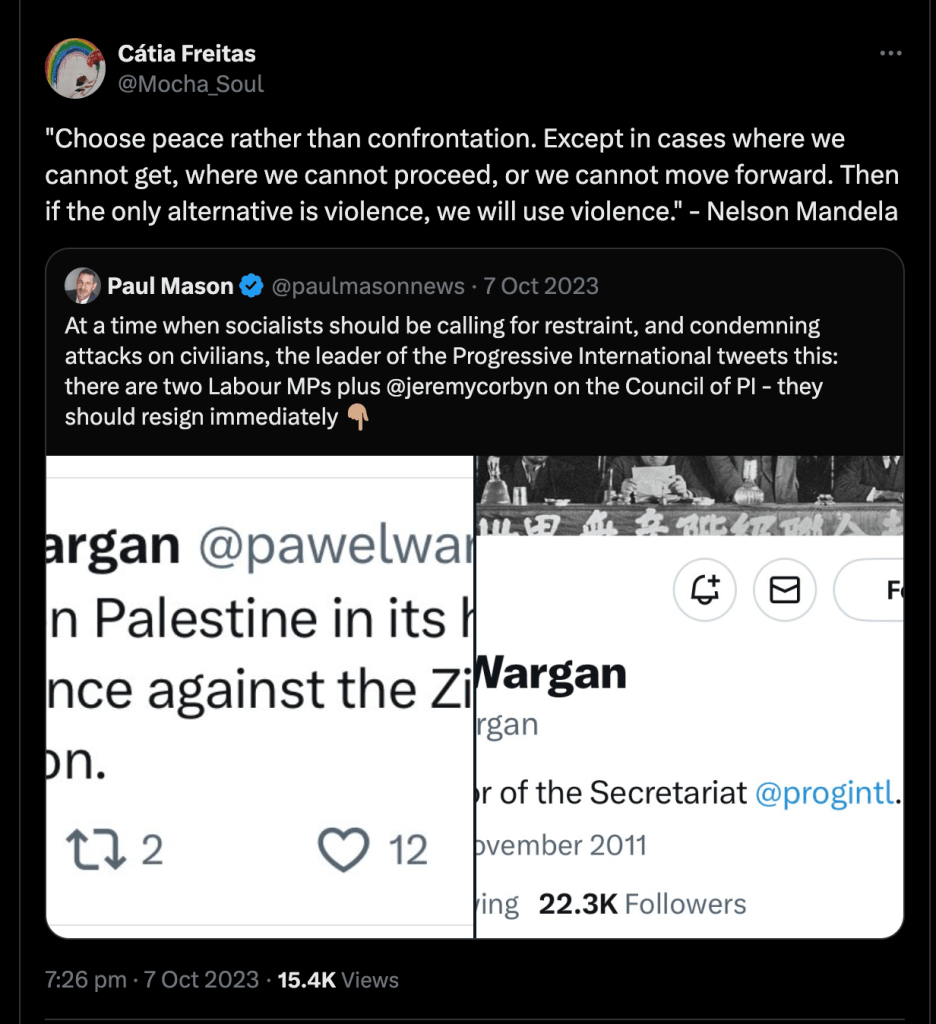Screen dimensions: 936x1024
Task: Open the @progintl link
Action: pyautogui.click(x=825, y=793)
